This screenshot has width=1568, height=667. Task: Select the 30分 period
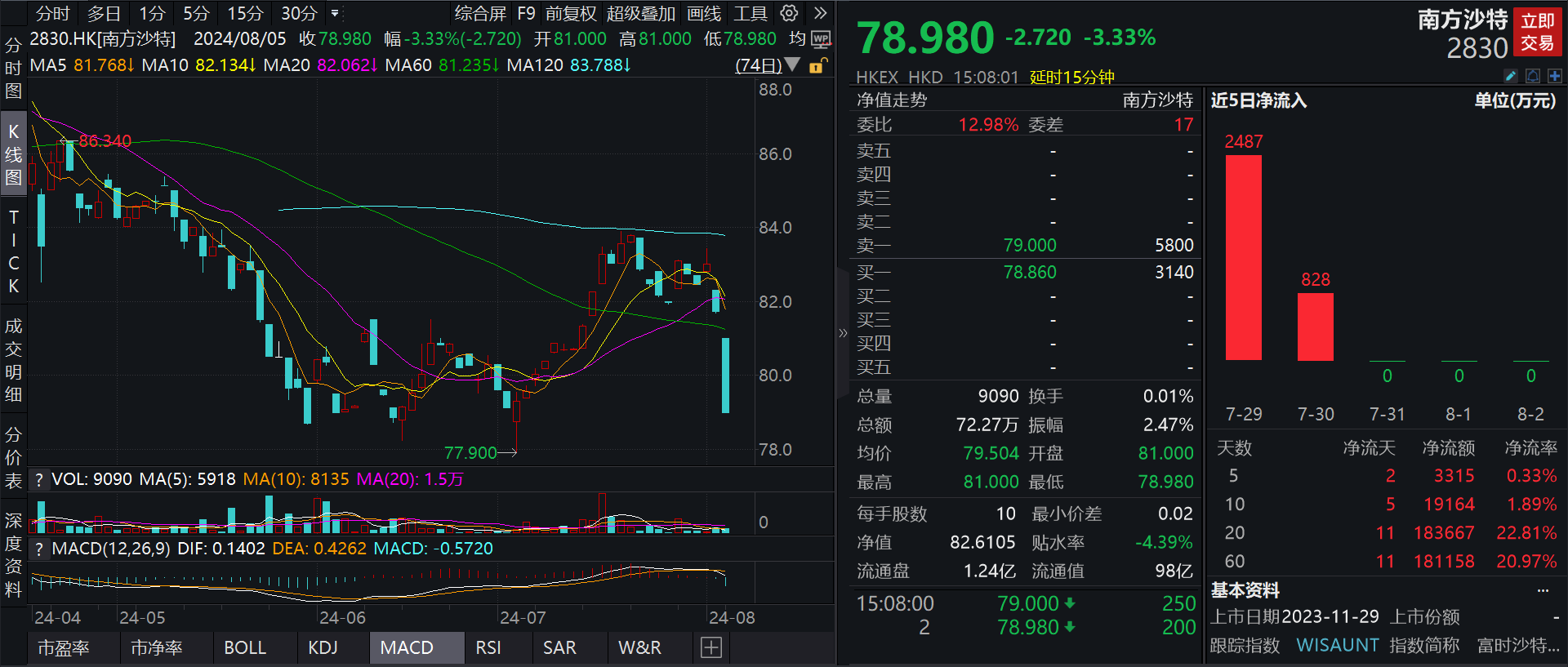point(299,13)
